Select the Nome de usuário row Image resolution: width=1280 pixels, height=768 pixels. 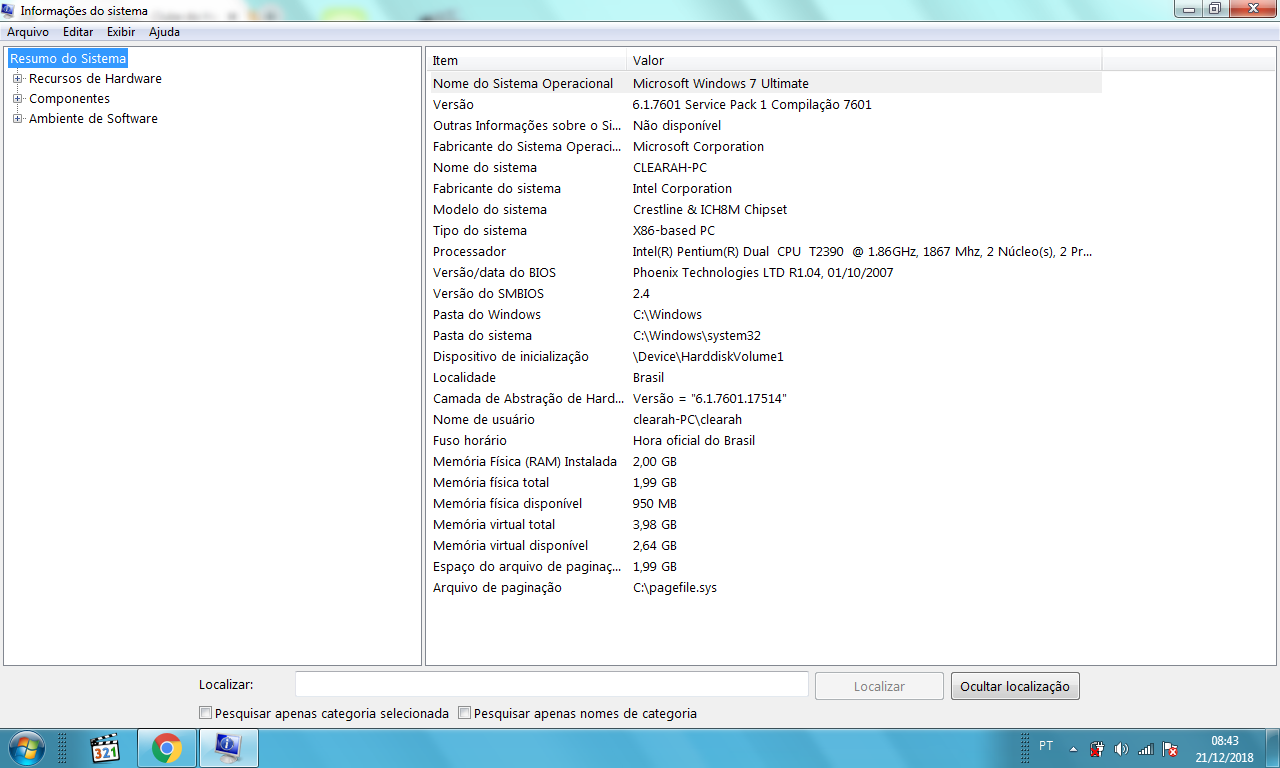tap(765, 419)
